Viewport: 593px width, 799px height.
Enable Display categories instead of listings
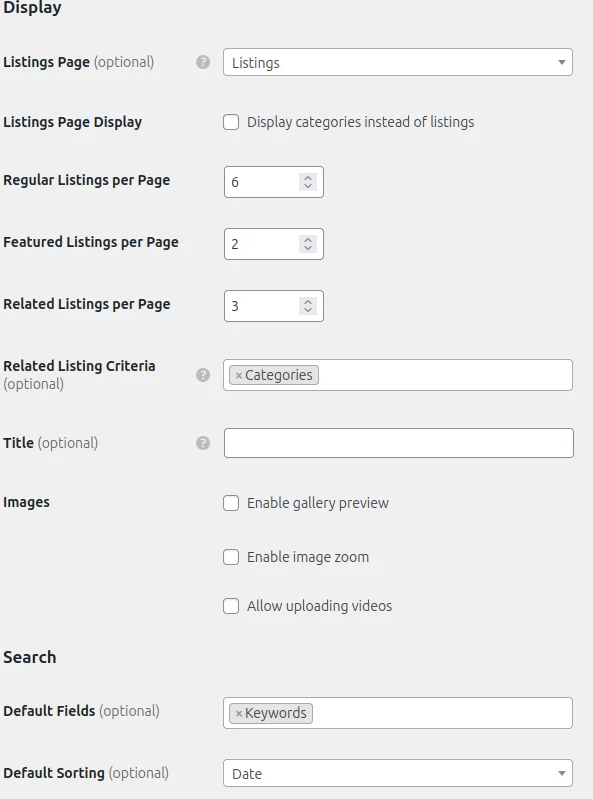[x=231, y=122]
